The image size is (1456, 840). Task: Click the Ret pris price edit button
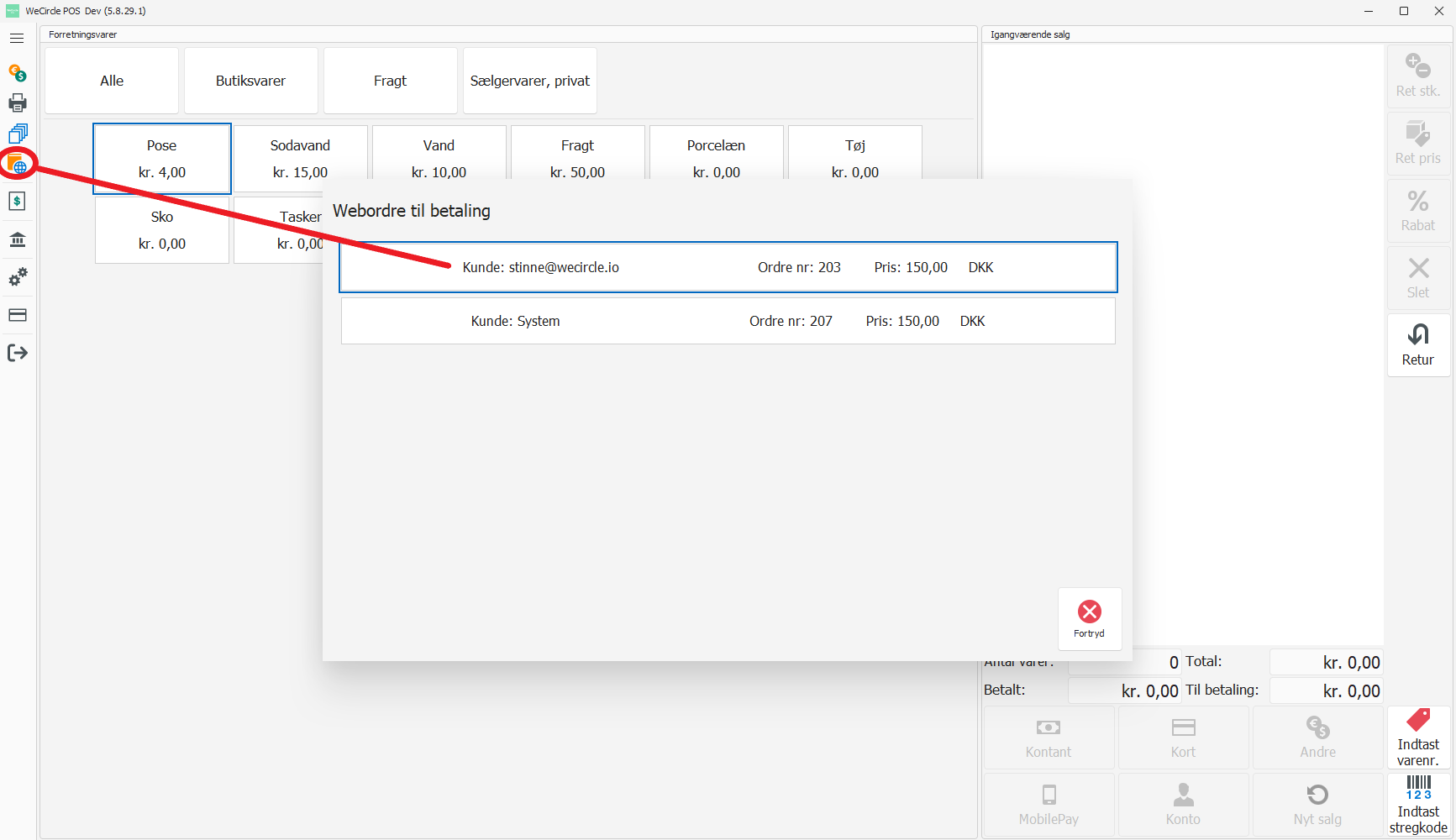tap(1418, 143)
